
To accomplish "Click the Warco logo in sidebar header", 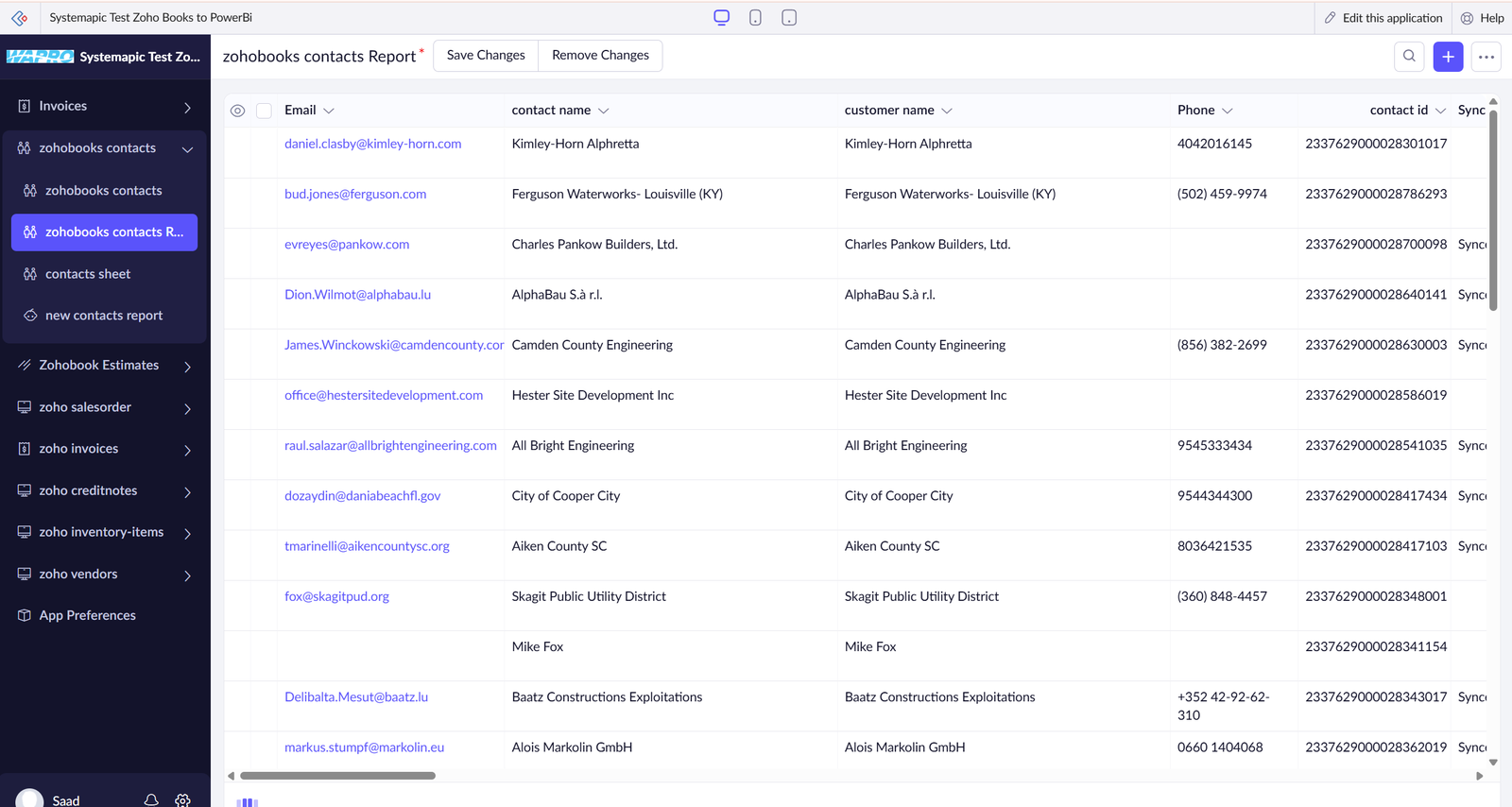I will [40, 57].
